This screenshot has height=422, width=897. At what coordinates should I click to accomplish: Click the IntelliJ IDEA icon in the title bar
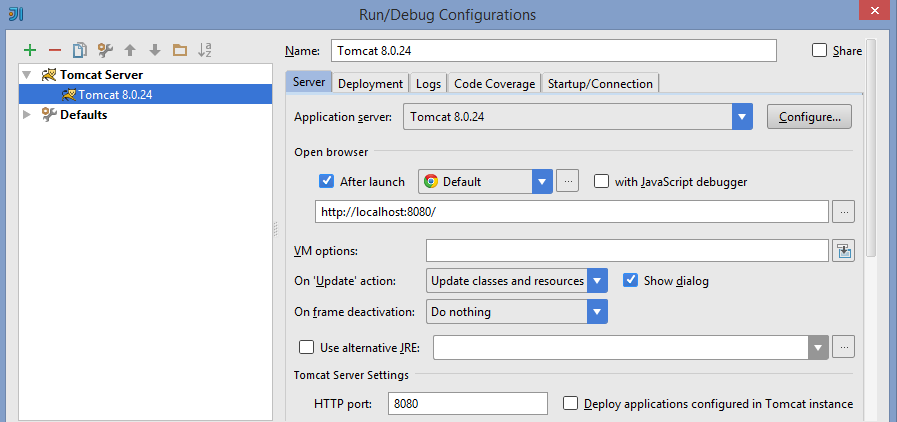pos(17,14)
